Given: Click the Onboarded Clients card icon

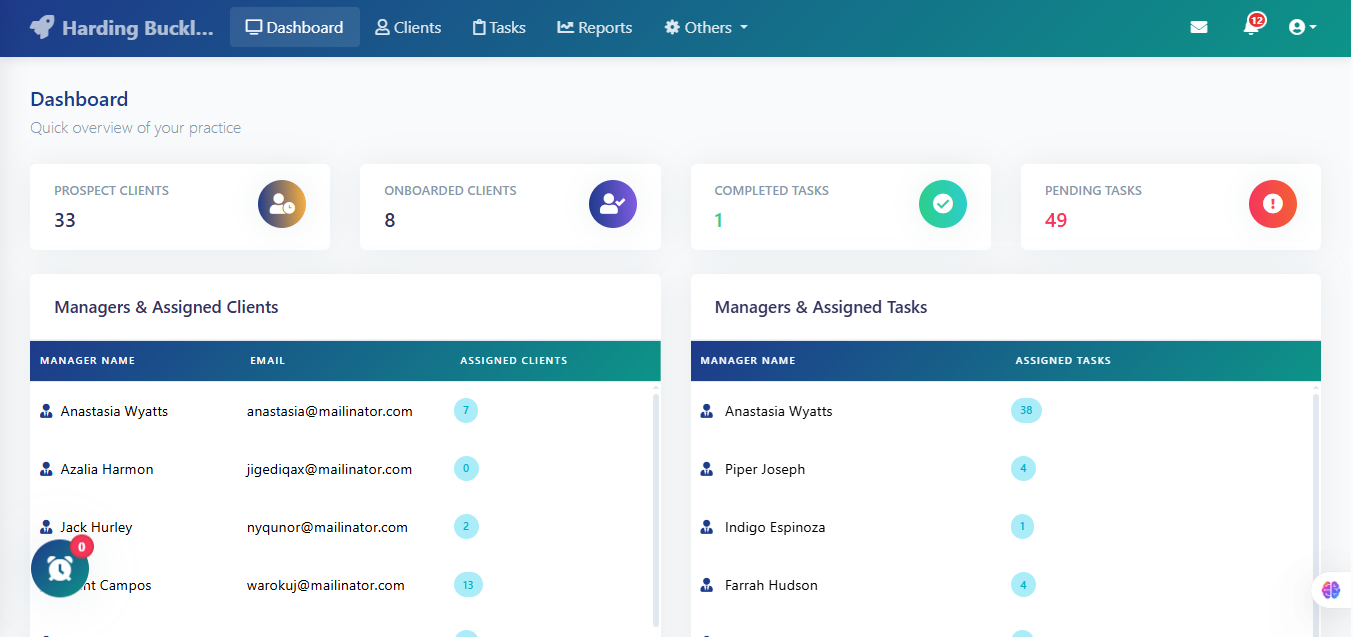Looking at the screenshot, I should click(612, 204).
